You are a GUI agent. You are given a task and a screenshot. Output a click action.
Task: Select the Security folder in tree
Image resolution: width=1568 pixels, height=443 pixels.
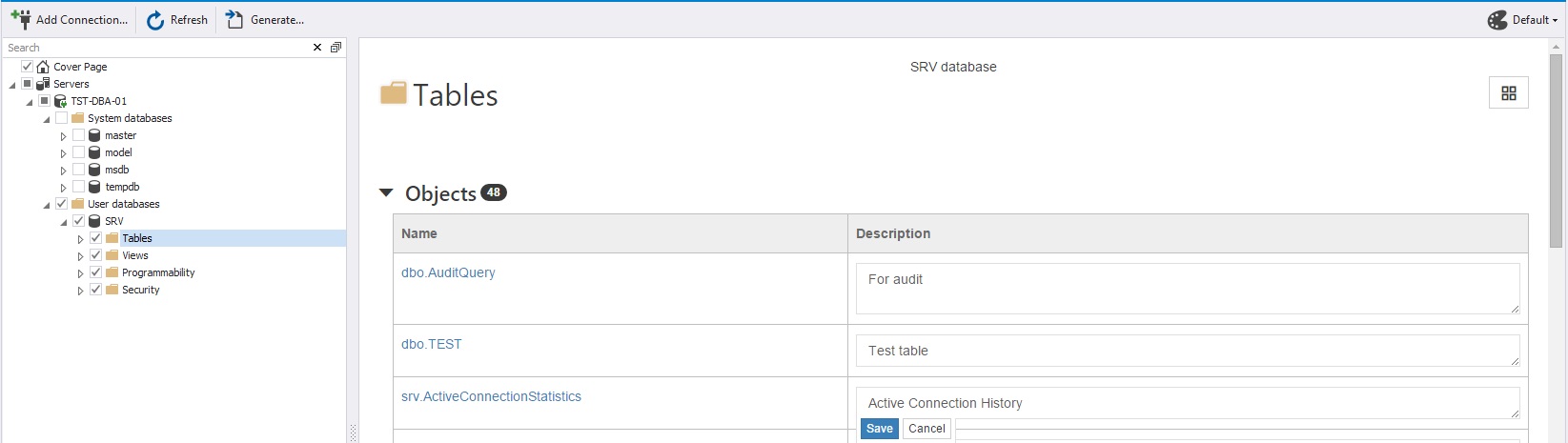click(140, 290)
